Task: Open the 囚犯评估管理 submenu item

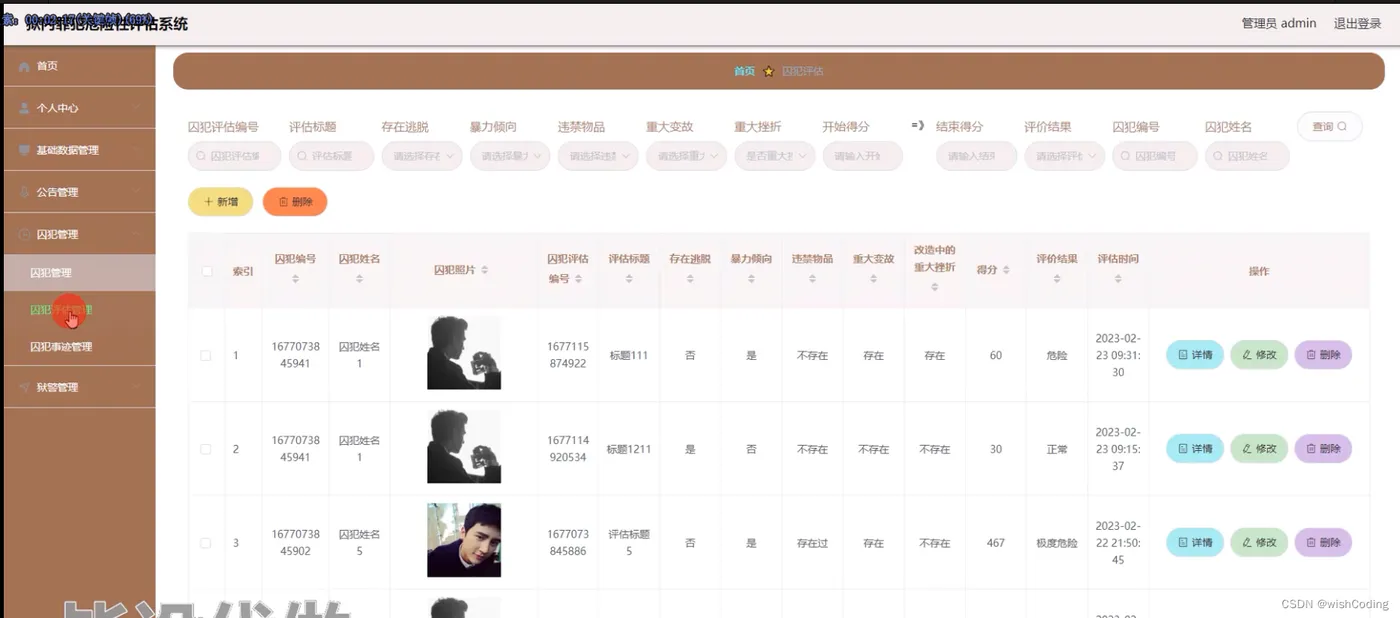Action: pos(79,310)
